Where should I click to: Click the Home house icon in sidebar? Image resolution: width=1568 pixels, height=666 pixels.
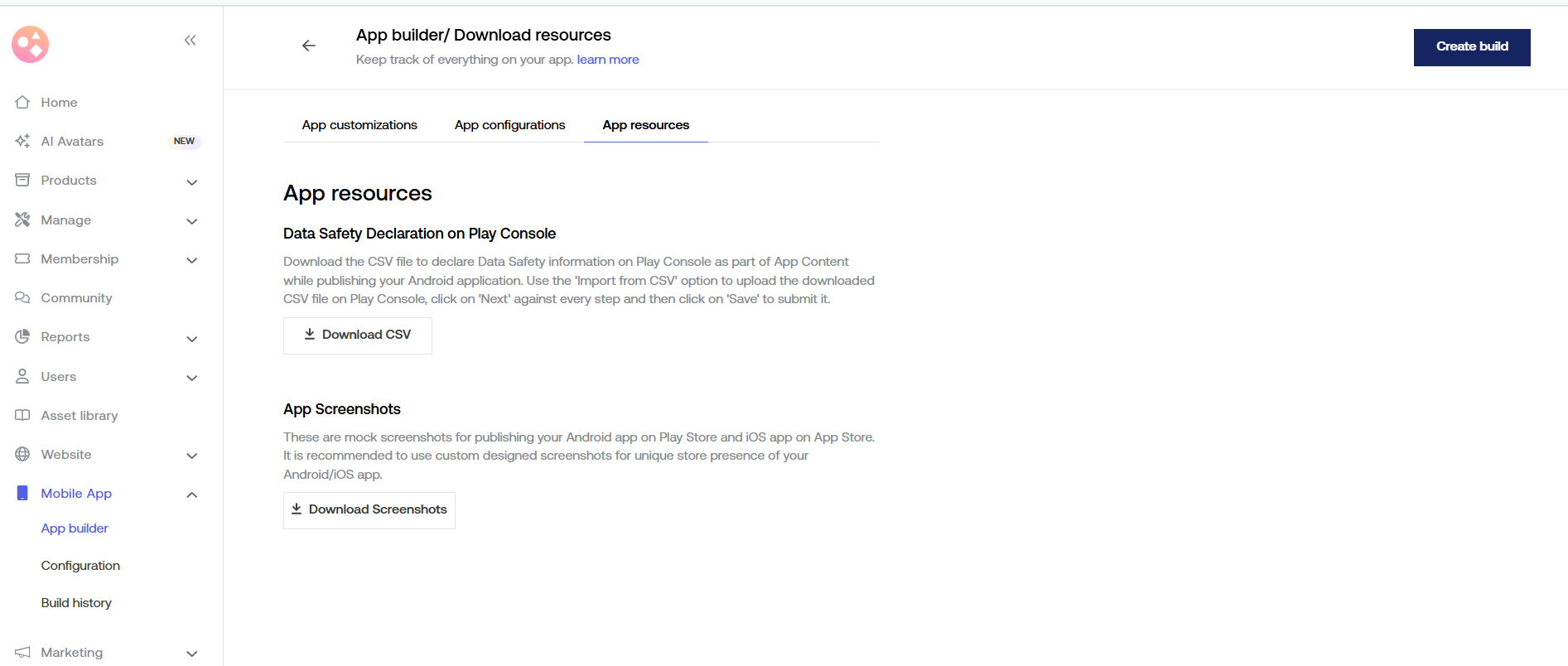click(22, 102)
